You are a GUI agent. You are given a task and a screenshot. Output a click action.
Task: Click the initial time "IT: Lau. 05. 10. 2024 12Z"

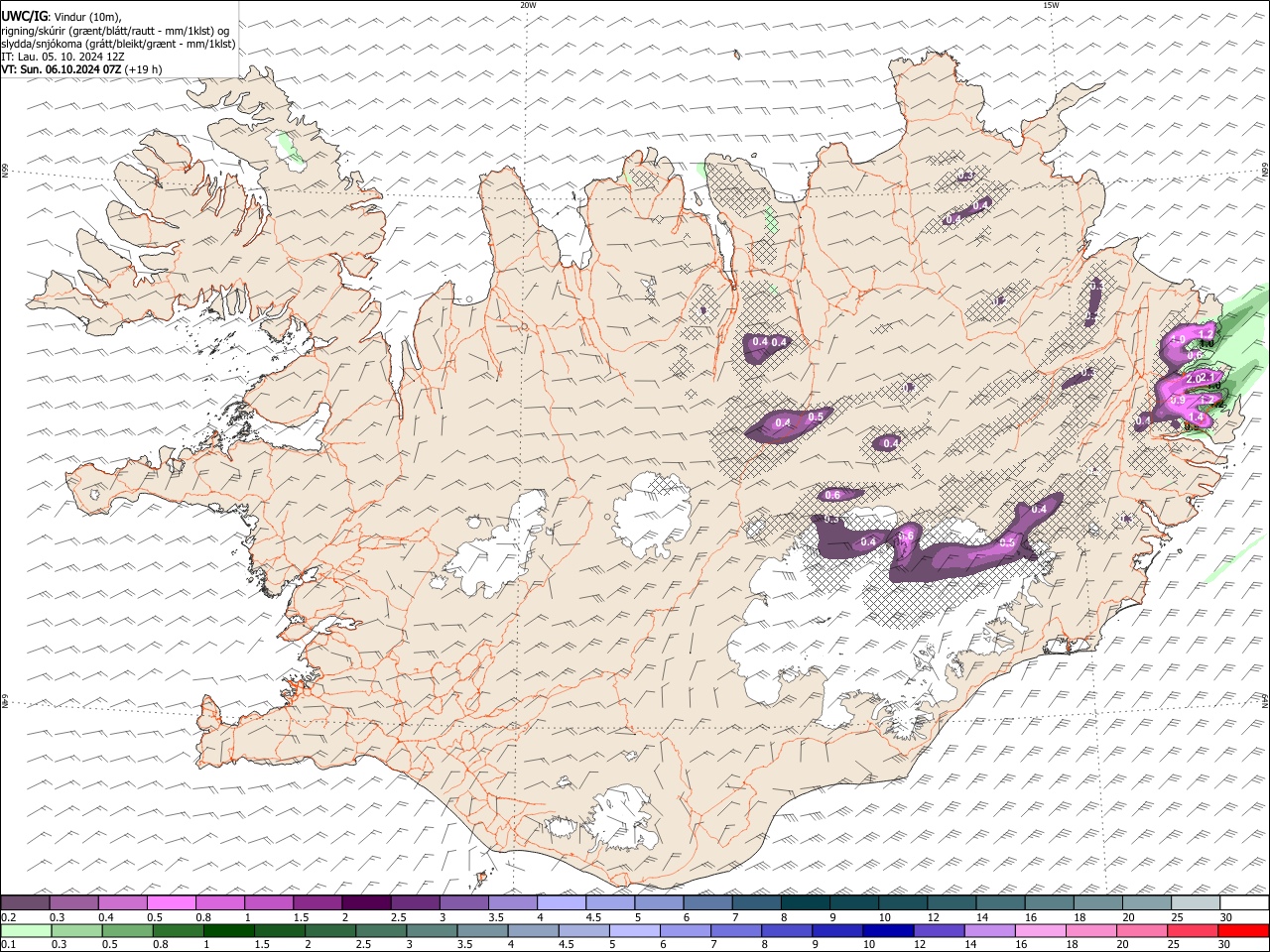(63, 57)
